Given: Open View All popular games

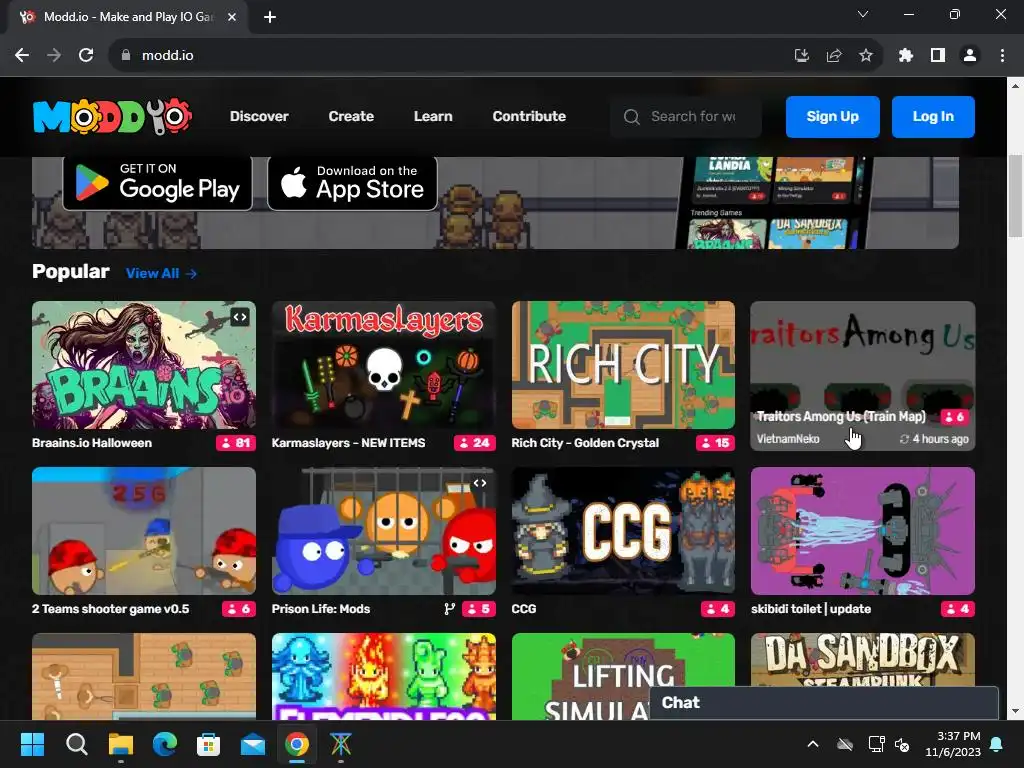Looking at the screenshot, I should click(161, 274).
